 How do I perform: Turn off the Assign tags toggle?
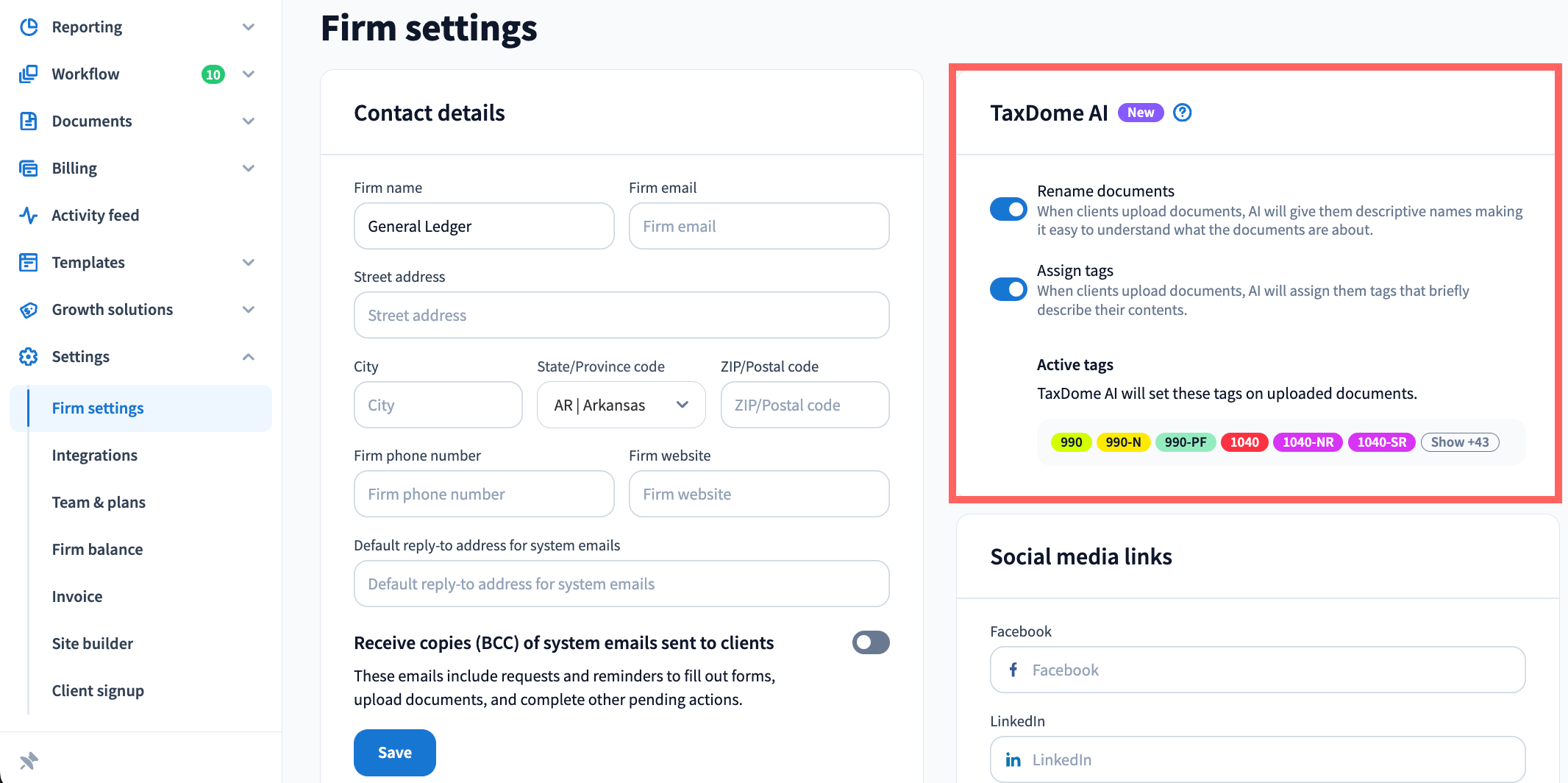click(x=1008, y=289)
